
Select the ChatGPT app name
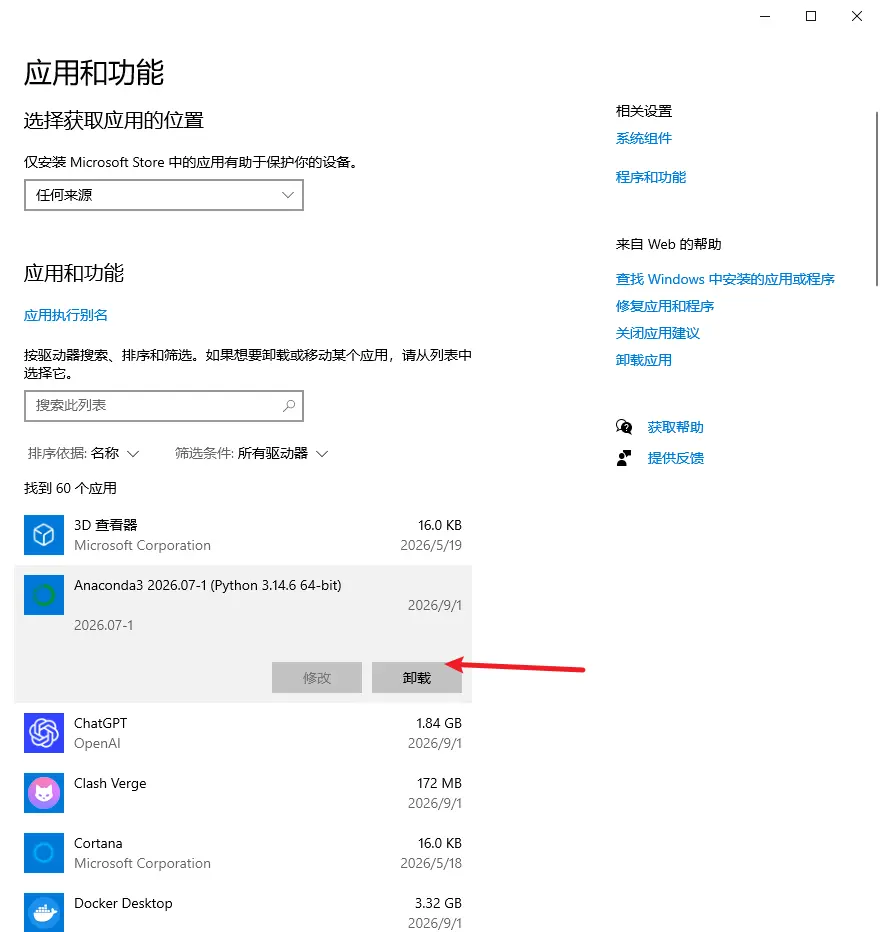pos(100,723)
